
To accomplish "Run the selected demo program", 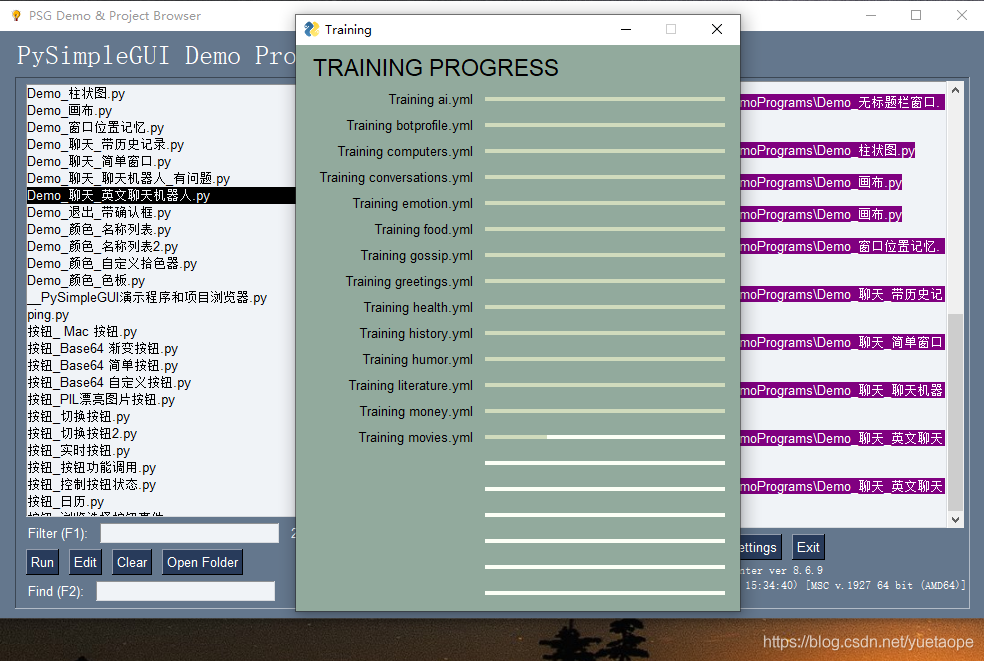I will 43,562.
